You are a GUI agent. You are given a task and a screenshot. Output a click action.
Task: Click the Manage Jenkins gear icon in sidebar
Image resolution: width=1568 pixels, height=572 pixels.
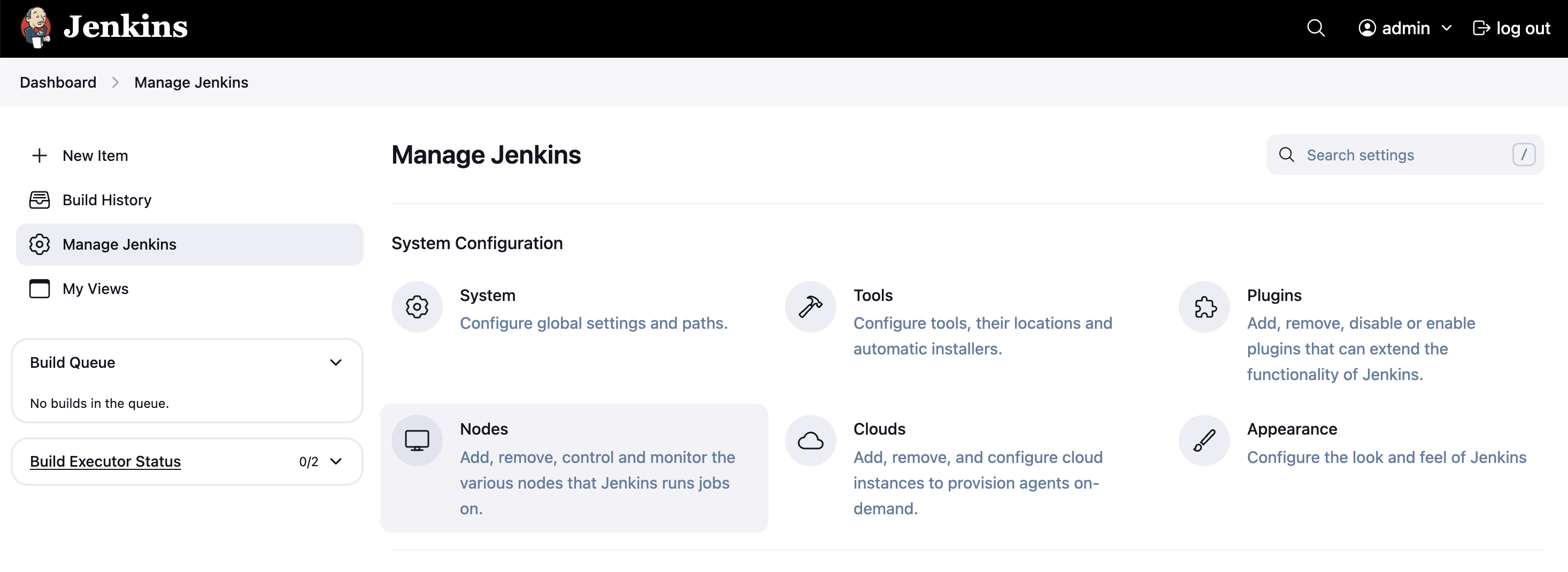point(40,245)
